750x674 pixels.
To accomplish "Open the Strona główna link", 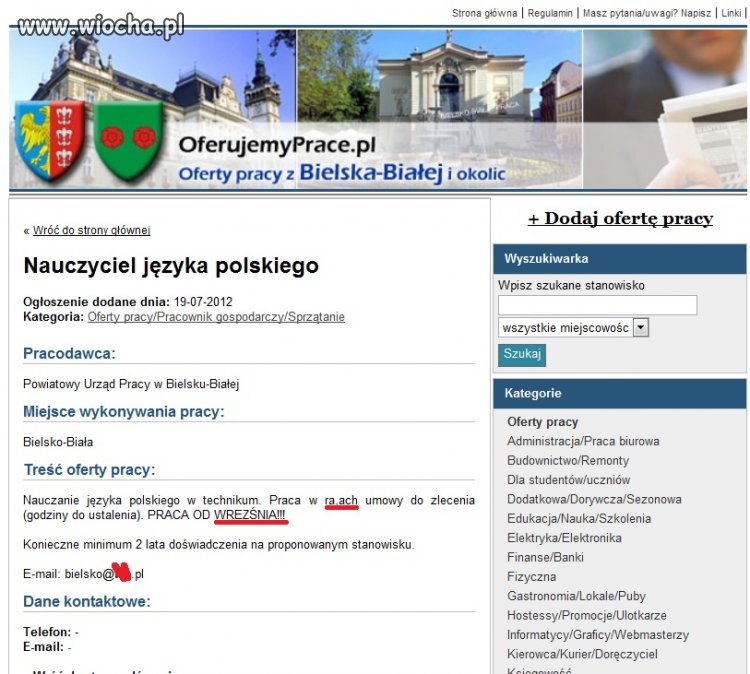I will tap(484, 13).
